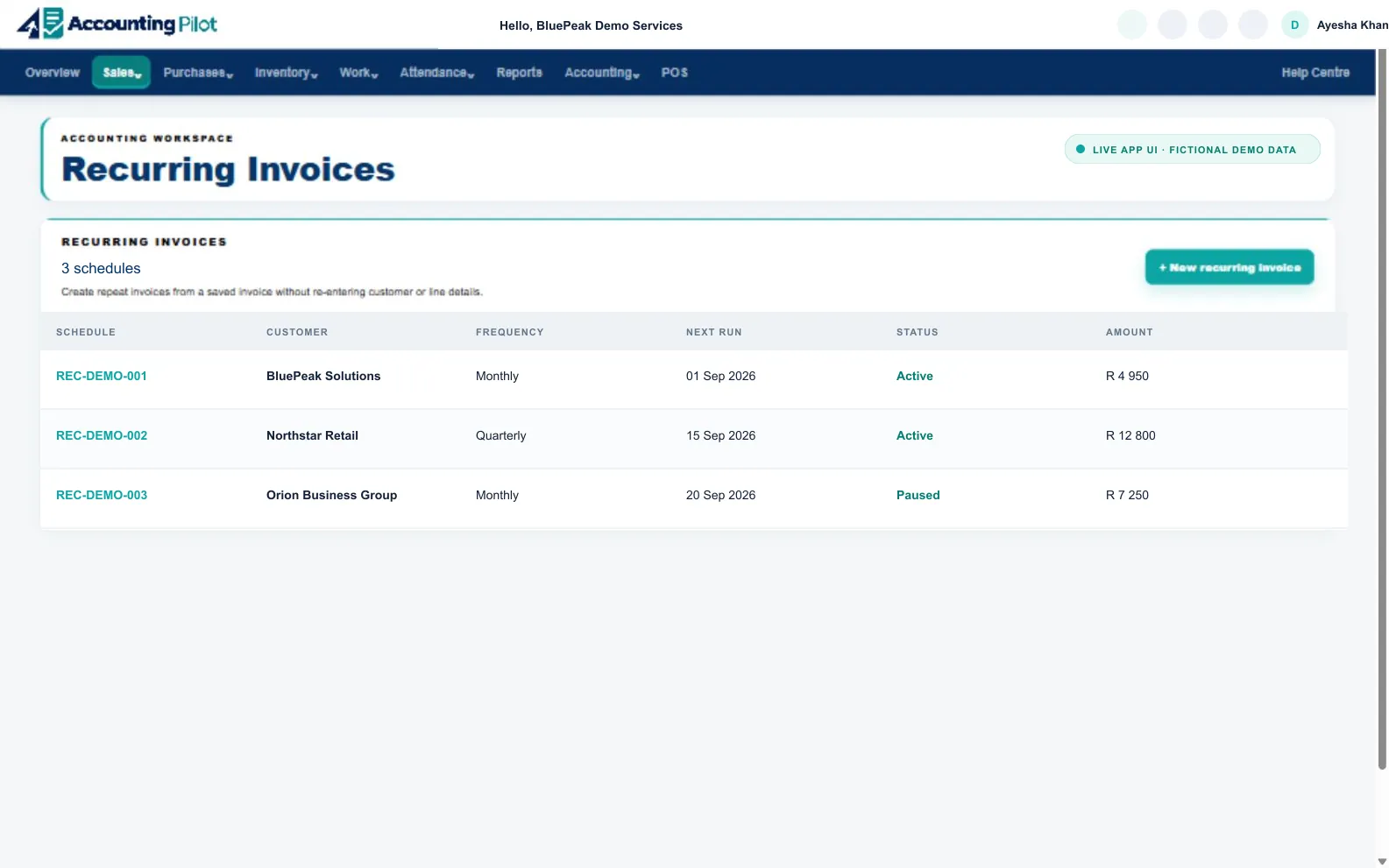Open schedule REC-DEMO-003
The height and width of the screenshot is (868, 1389).
pos(102,495)
